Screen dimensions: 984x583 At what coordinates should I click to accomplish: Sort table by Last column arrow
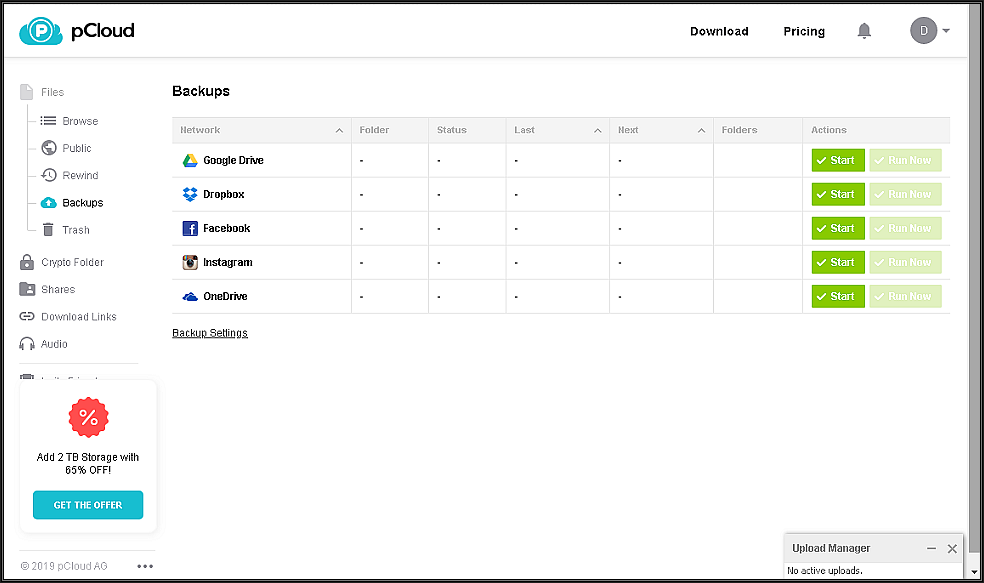coord(597,131)
